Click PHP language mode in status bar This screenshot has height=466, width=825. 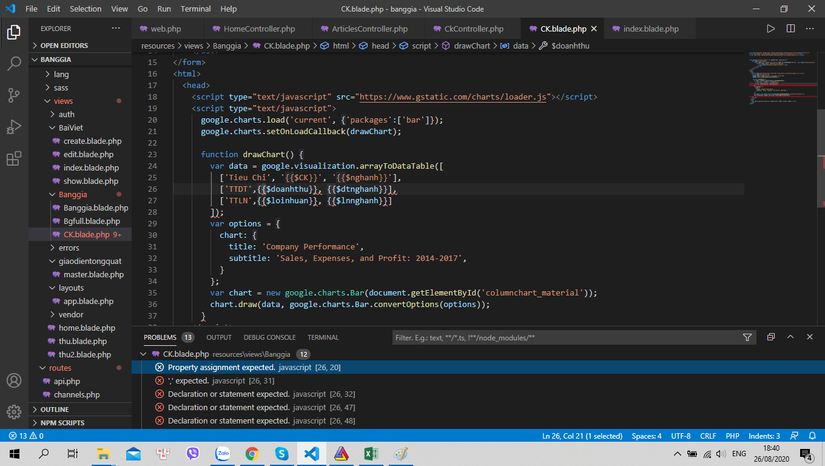point(731,436)
